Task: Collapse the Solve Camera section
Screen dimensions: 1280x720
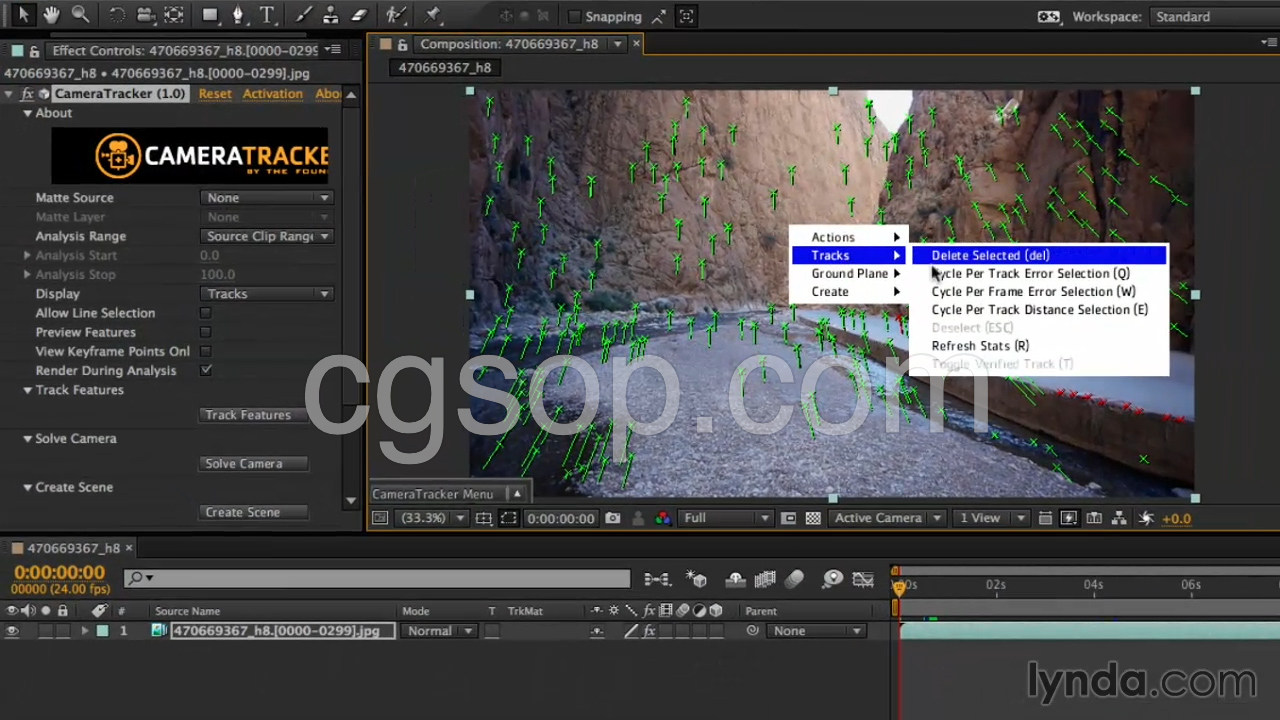Action: 28,439
